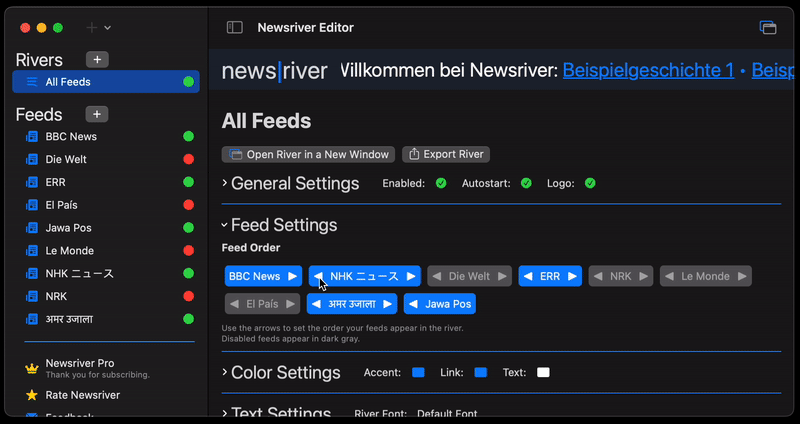
Task: Expand General Settings section
Action: tap(224, 183)
